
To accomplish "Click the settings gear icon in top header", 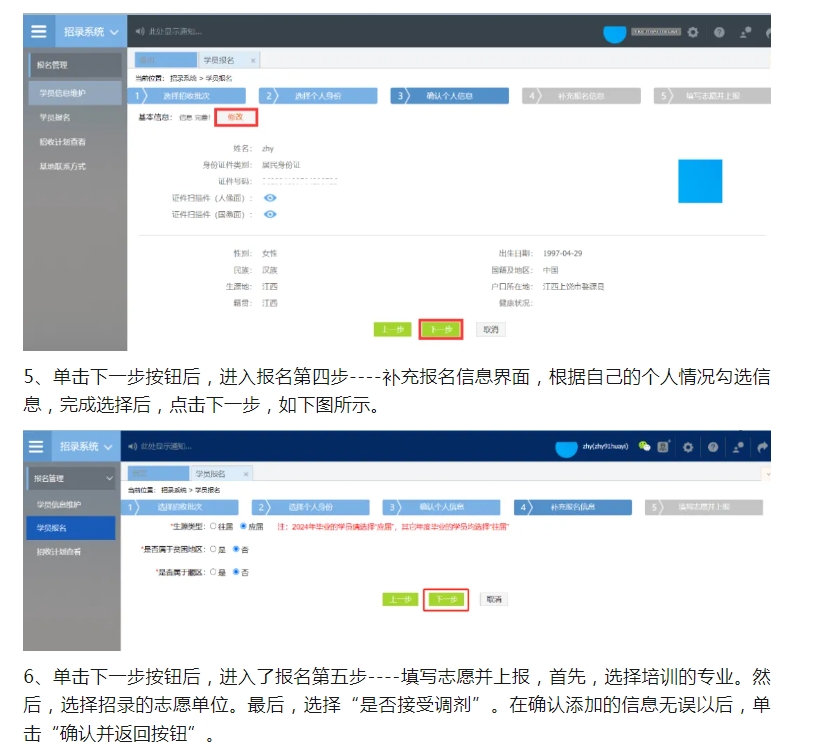I will click(x=694, y=33).
